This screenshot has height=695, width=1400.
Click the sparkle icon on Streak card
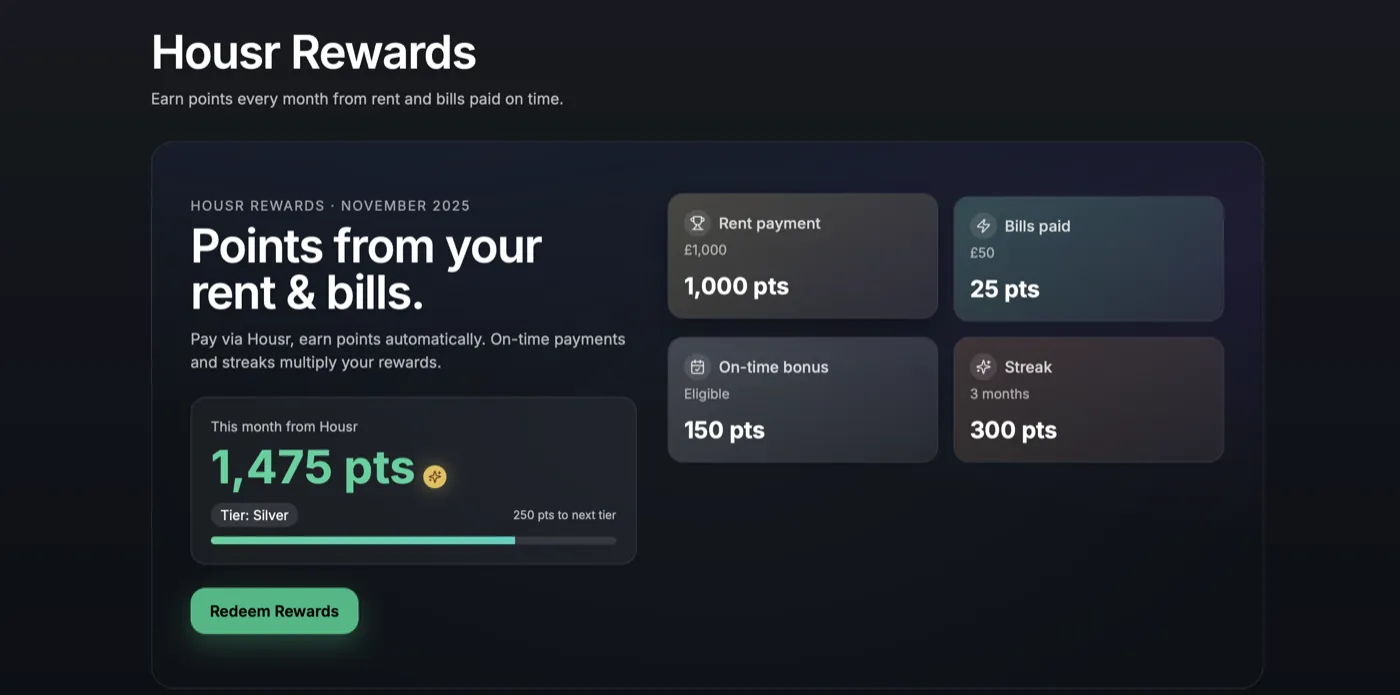click(x=983, y=367)
